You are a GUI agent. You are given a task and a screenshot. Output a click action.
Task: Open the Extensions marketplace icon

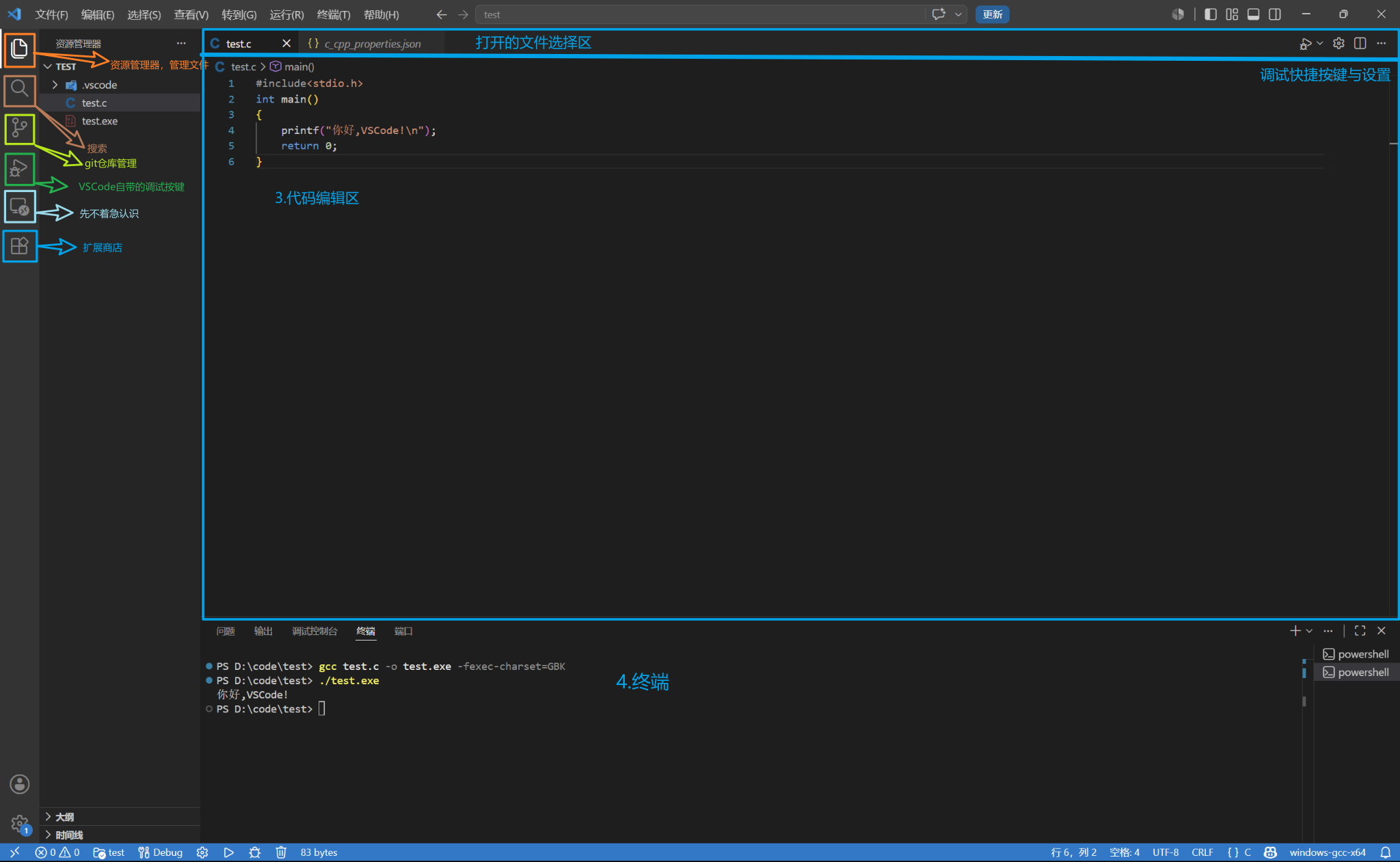19,245
